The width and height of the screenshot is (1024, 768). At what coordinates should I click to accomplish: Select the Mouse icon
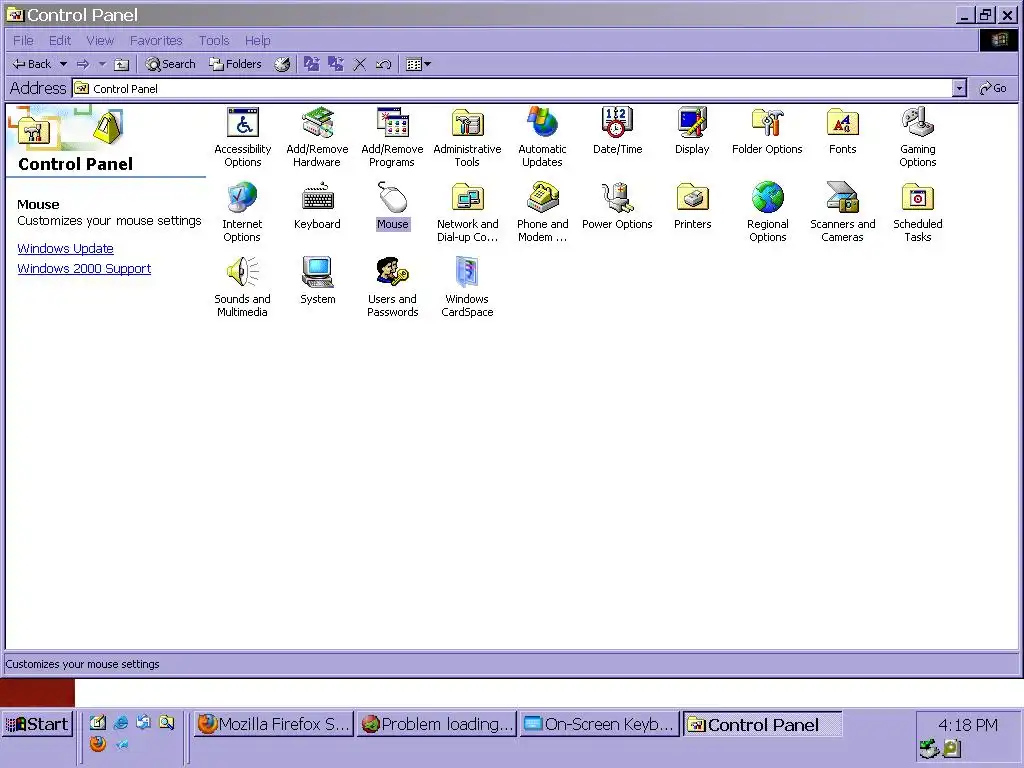point(392,197)
